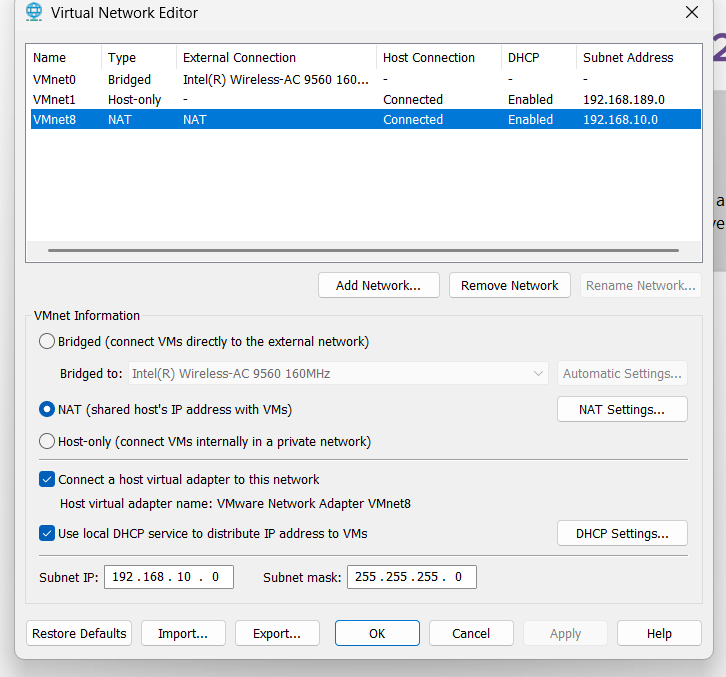Image resolution: width=726 pixels, height=677 pixels.
Task: Uncheck Connect a host virtual adapter
Action: coord(47,480)
